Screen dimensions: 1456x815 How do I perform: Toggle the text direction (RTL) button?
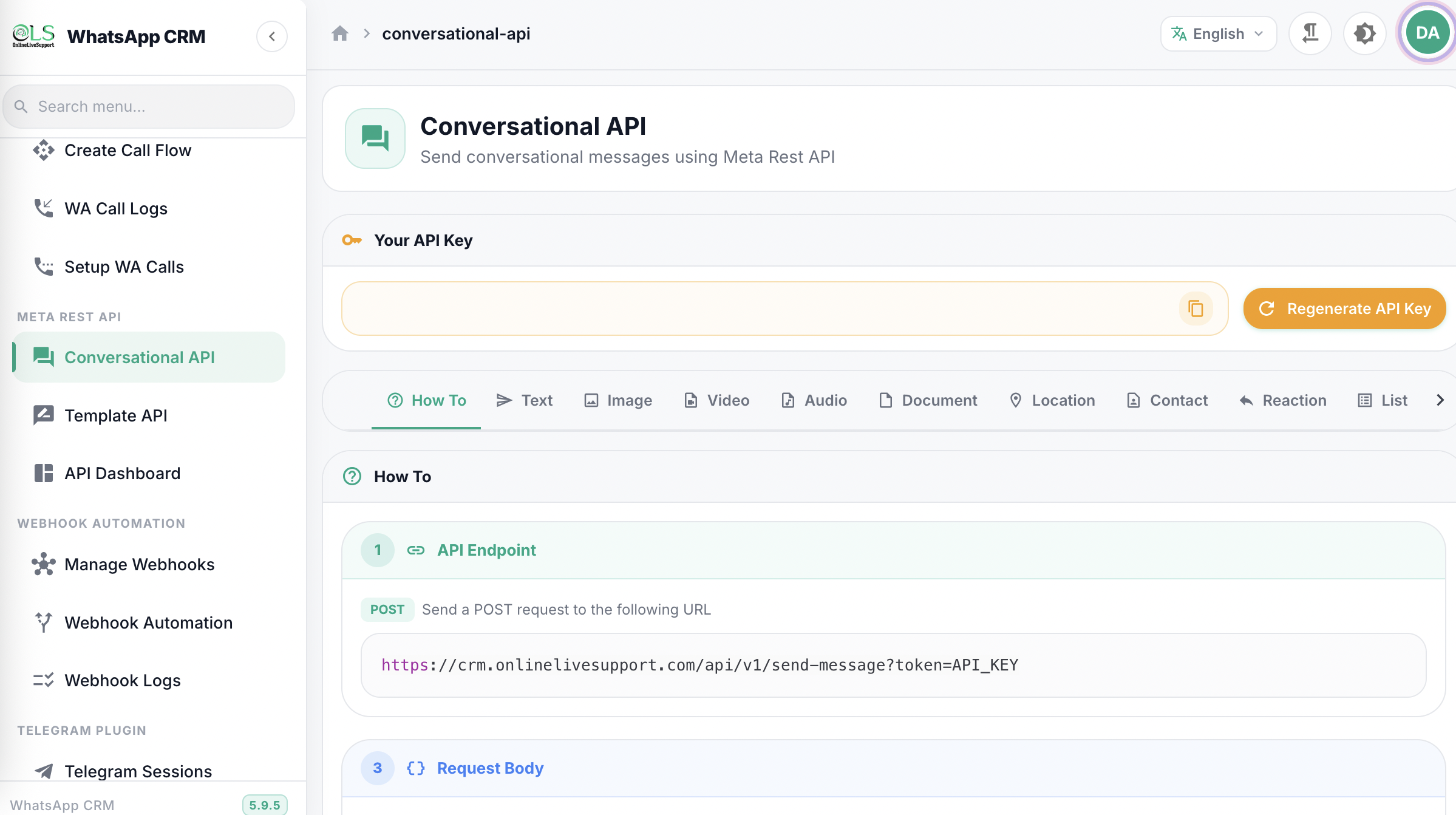(1310, 33)
